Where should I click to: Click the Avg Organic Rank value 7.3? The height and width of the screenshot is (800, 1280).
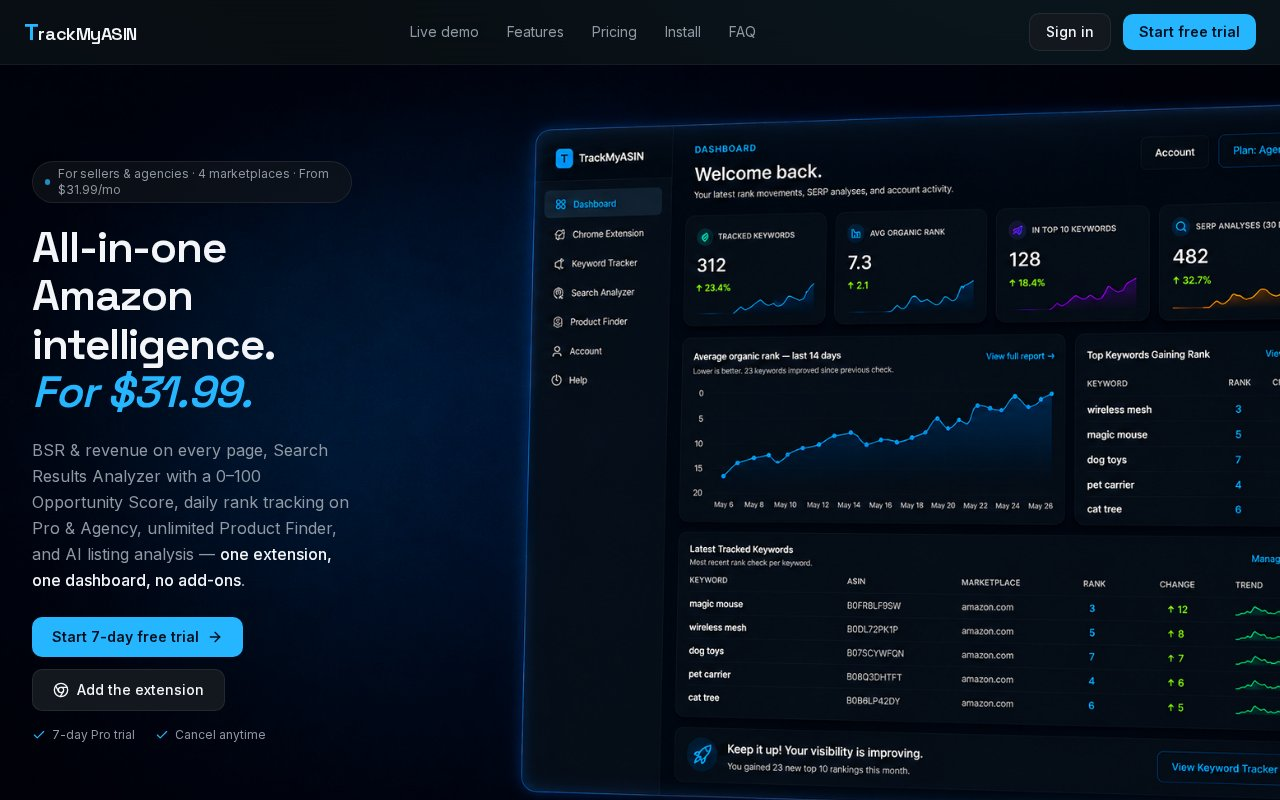click(x=860, y=263)
